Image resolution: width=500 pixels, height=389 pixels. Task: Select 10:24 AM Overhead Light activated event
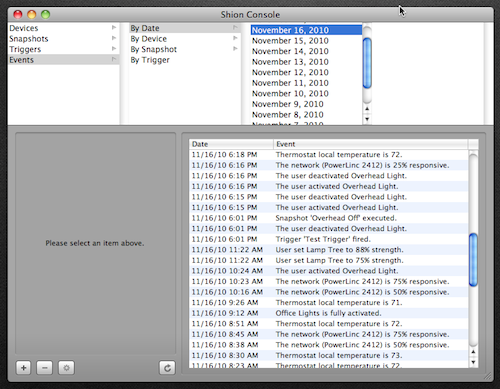tap(329, 271)
